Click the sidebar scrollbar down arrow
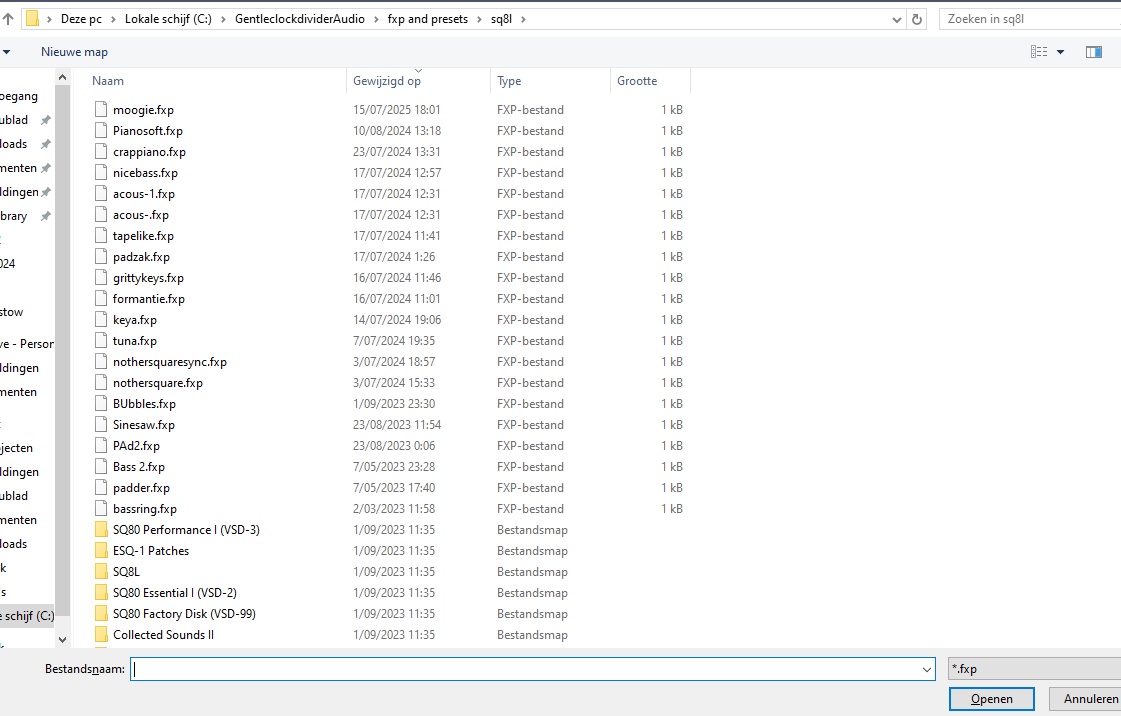 (62, 640)
